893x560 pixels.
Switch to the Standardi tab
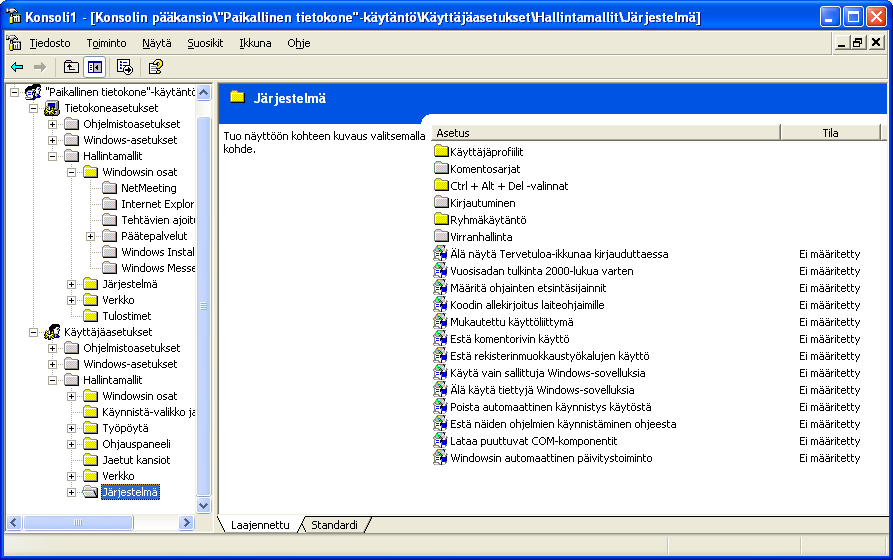(x=334, y=525)
